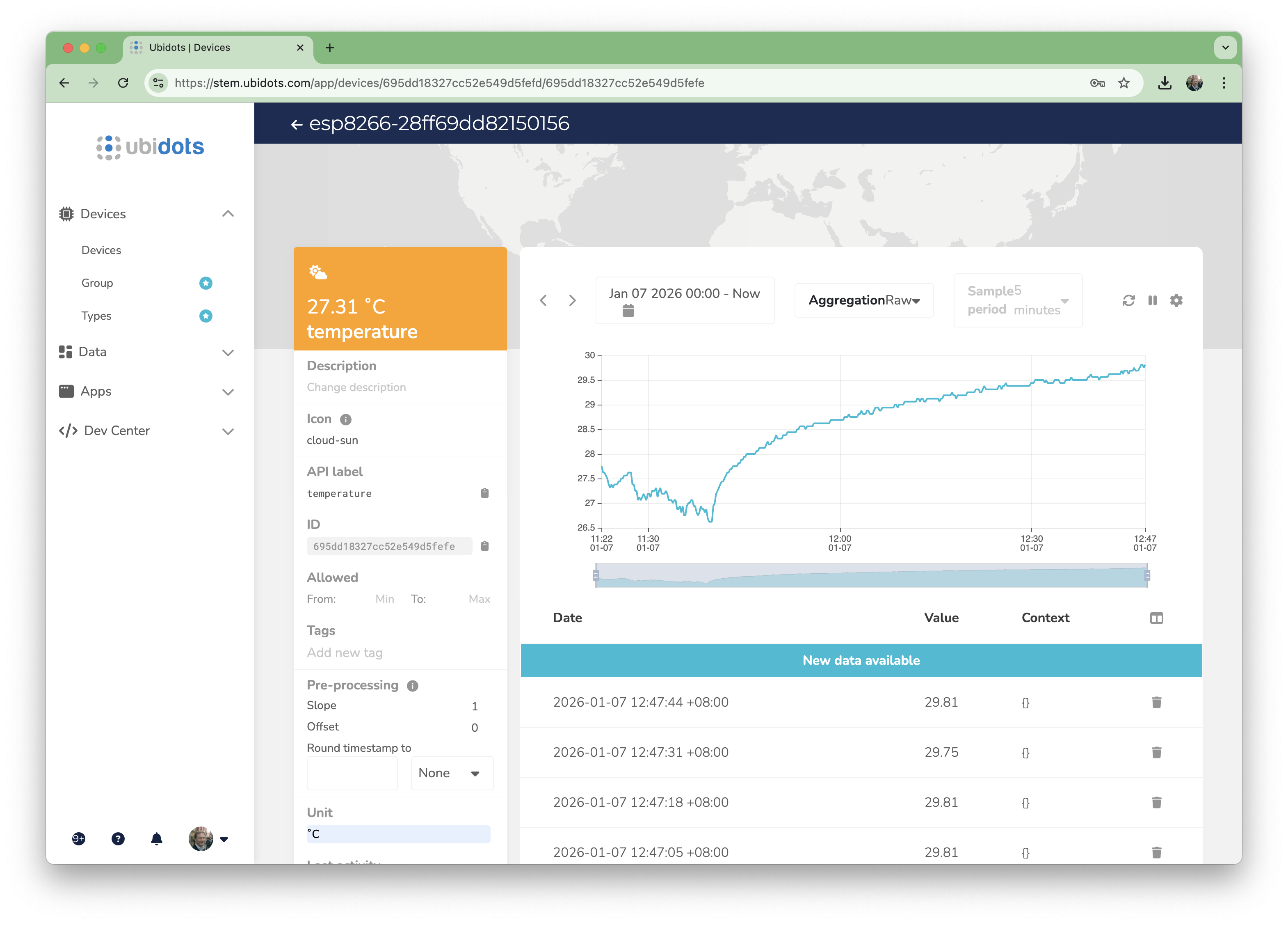Open the Types submenu item

coord(96,316)
